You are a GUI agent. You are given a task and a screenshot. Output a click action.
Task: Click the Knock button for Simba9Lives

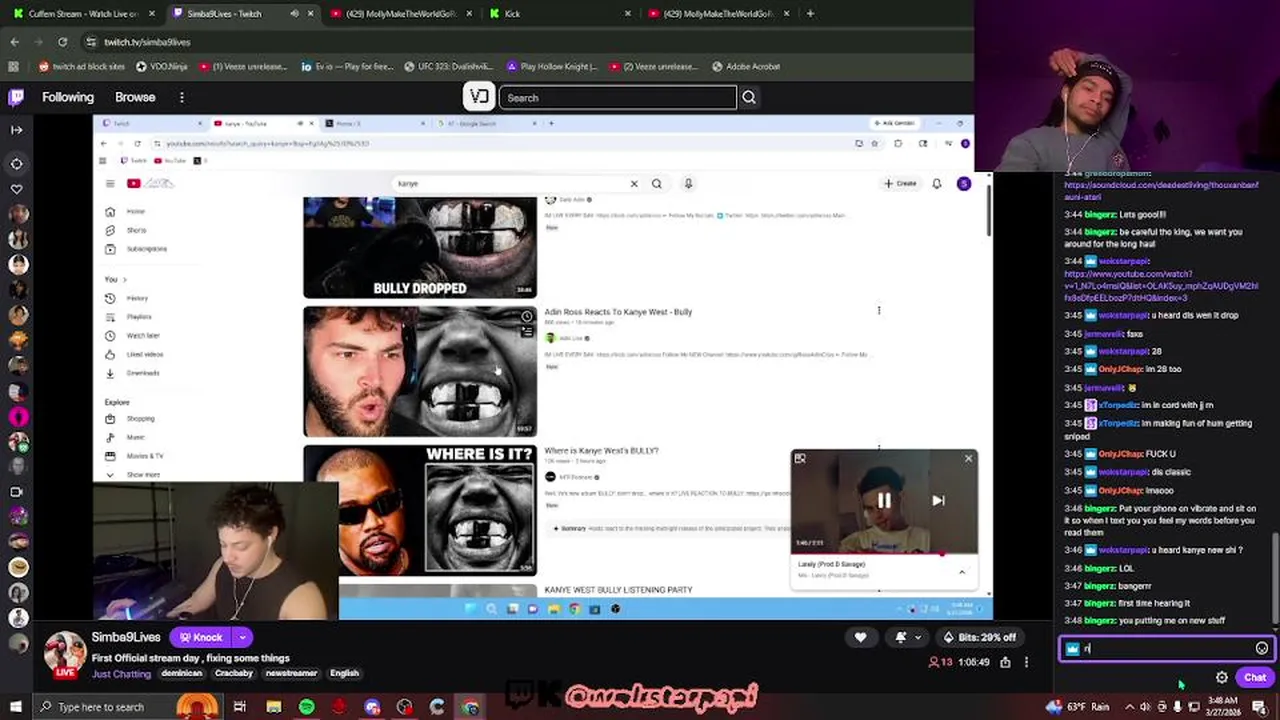200,637
